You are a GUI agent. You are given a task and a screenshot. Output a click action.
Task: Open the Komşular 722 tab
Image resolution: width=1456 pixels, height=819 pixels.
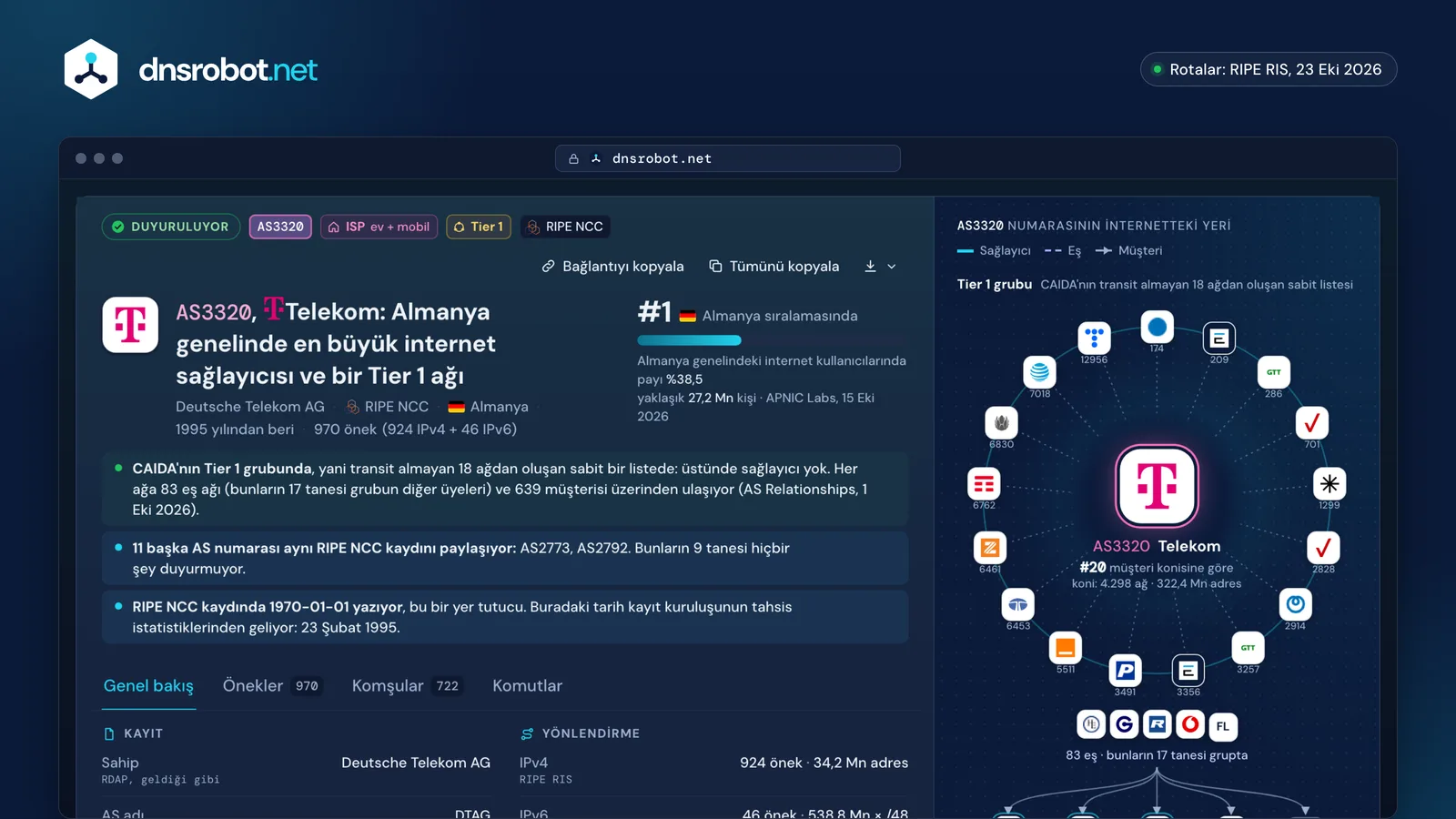pos(407,686)
